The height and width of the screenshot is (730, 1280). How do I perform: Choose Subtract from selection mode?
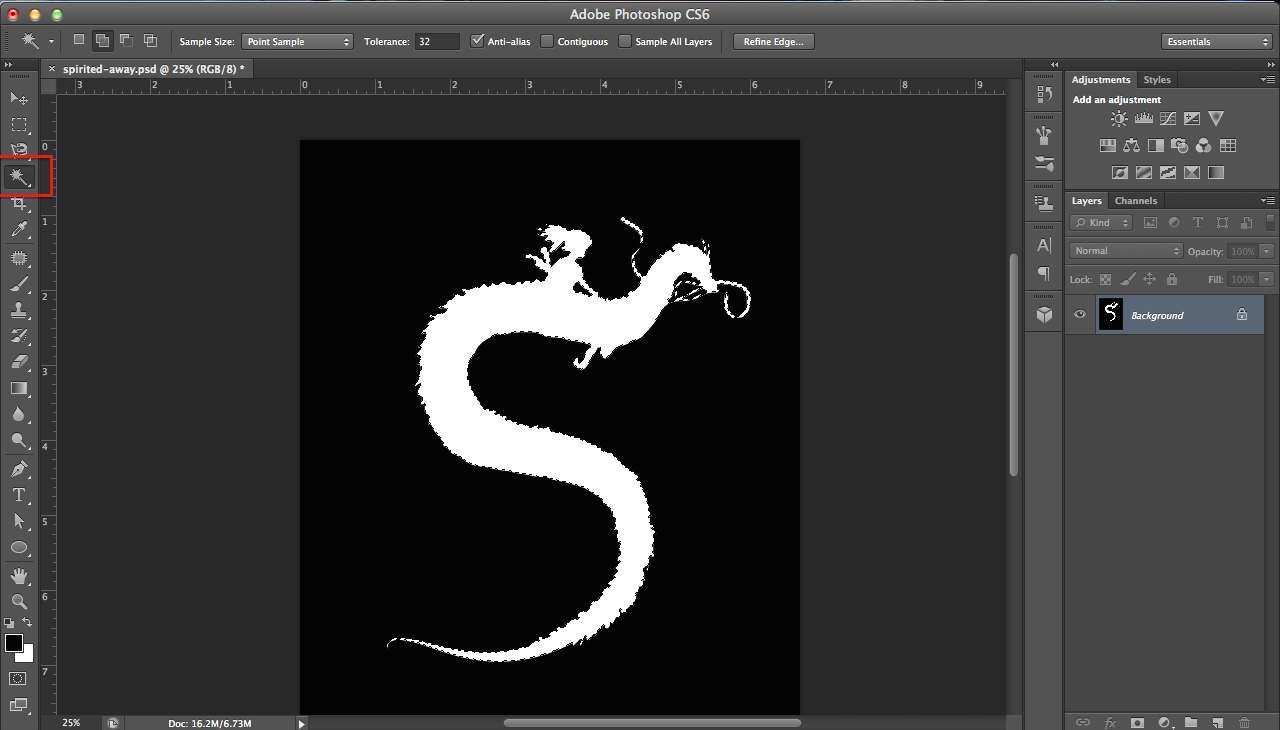126,40
